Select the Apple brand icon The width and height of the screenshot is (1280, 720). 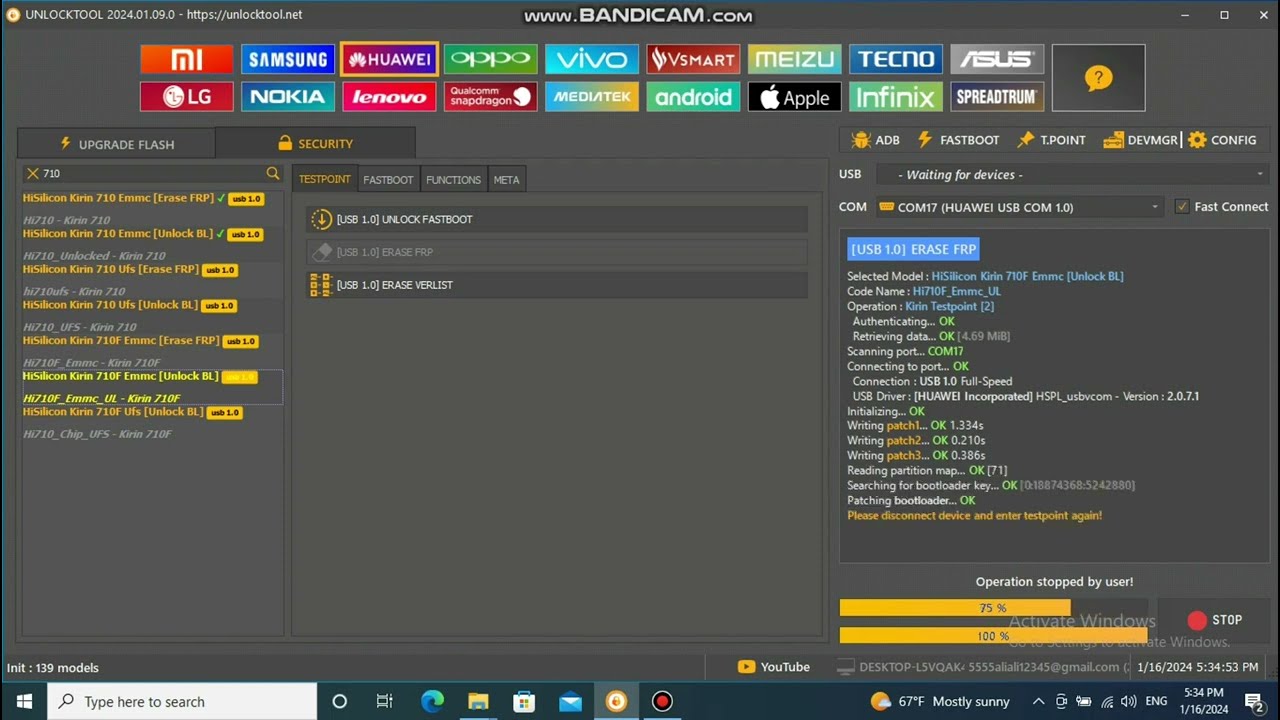(794, 97)
